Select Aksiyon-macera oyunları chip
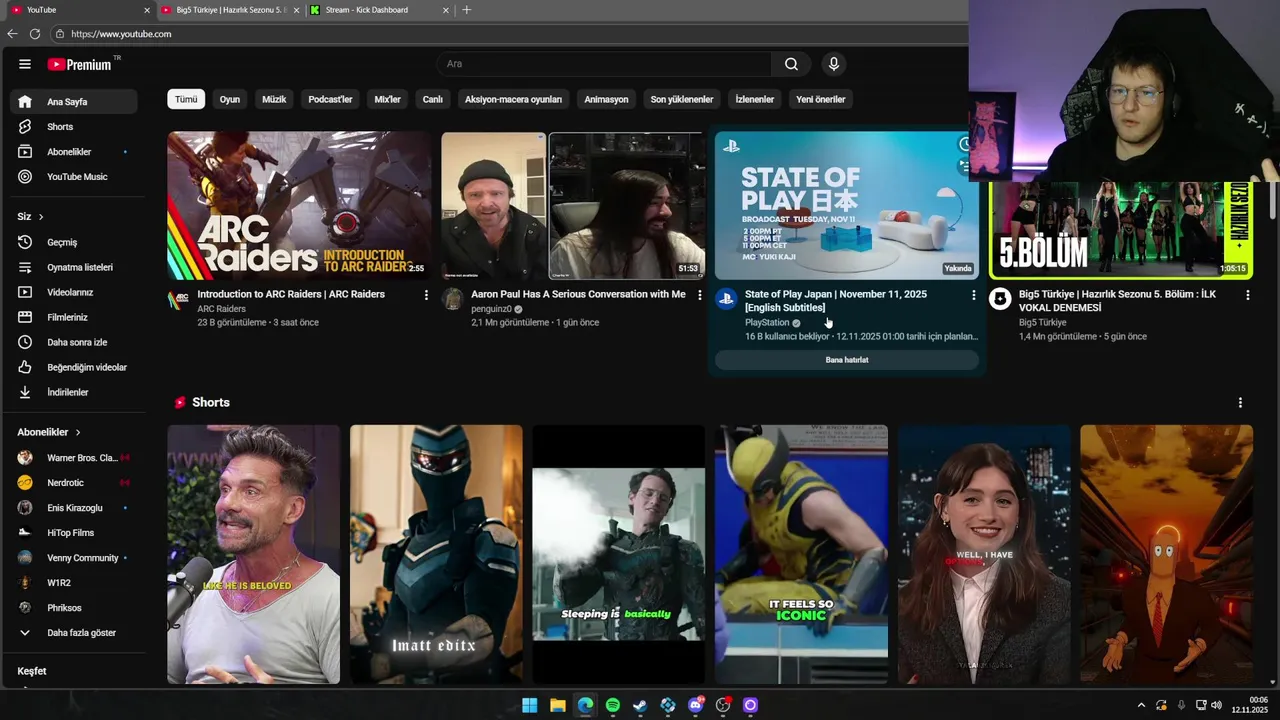 (x=513, y=99)
